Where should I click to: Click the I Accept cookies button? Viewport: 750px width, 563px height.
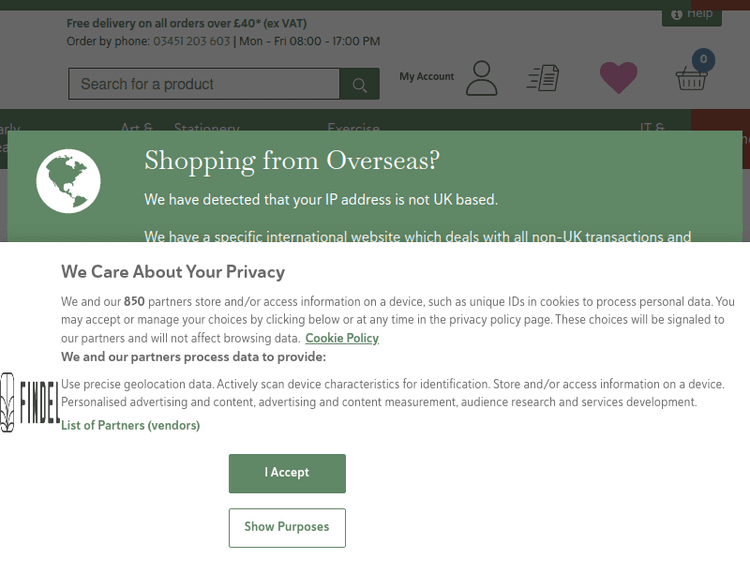(x=287, y=473)
